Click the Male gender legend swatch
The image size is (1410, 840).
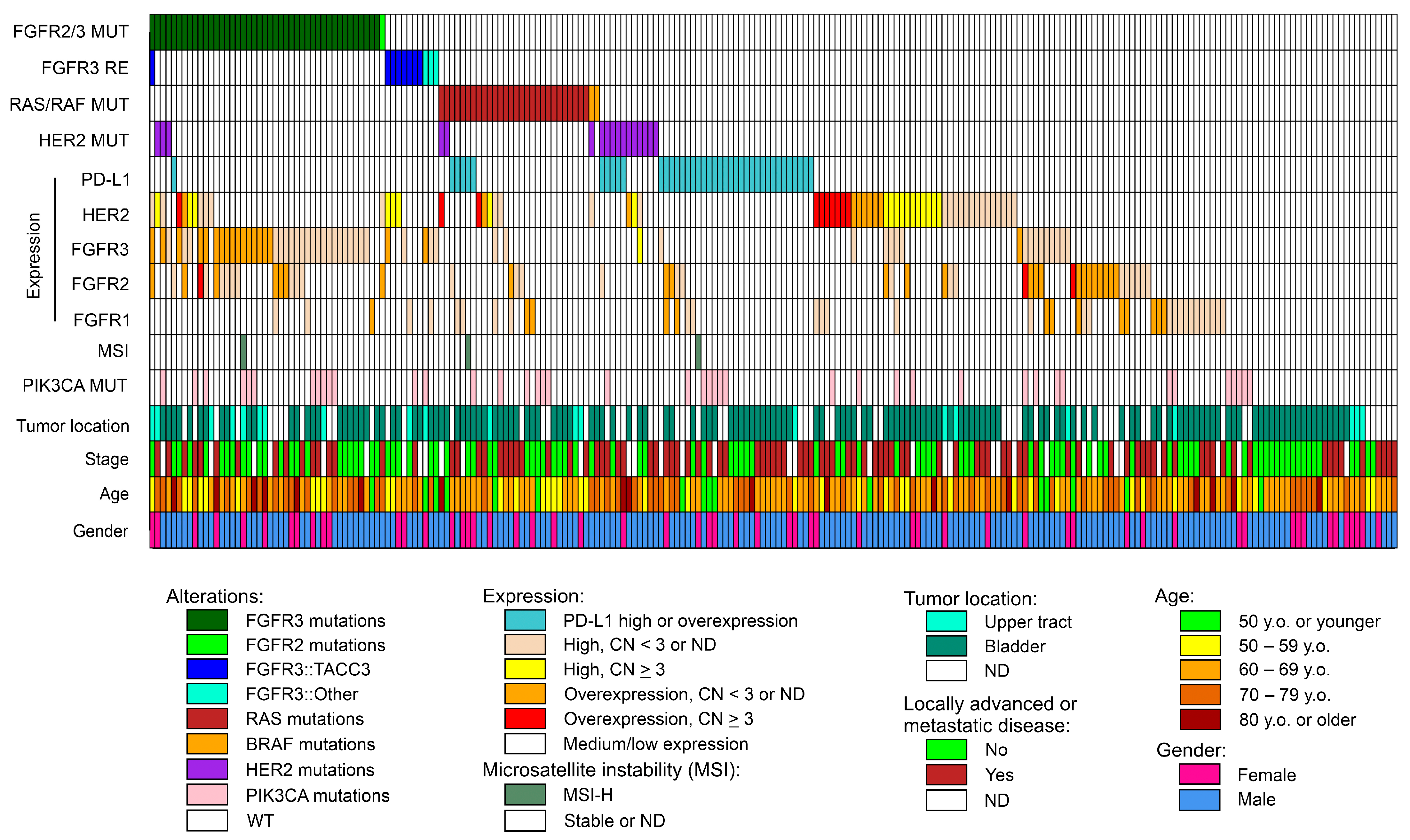pyautogui.click(x=1199, y=800)
